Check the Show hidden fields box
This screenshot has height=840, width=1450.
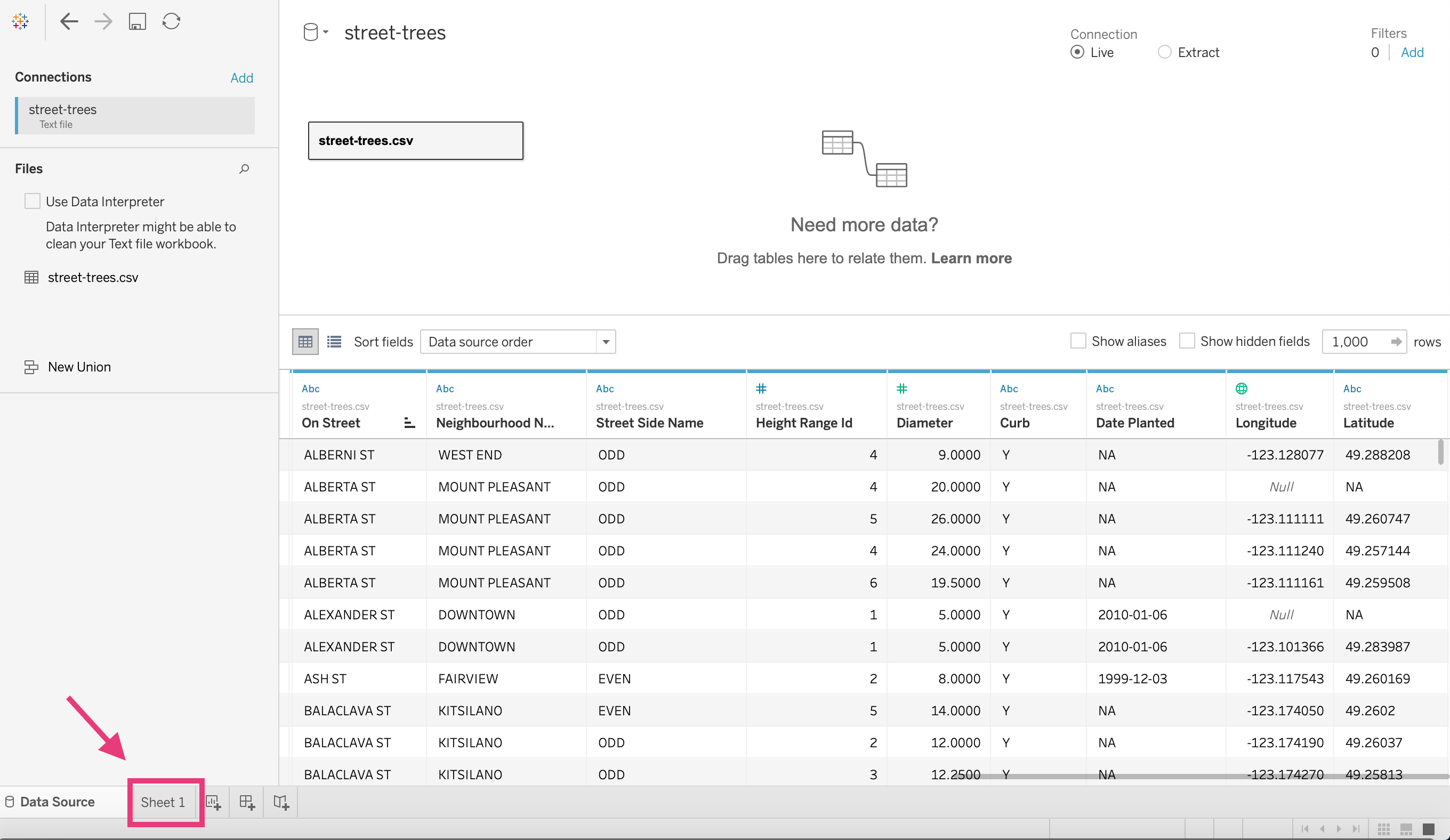pos(1187,341)
